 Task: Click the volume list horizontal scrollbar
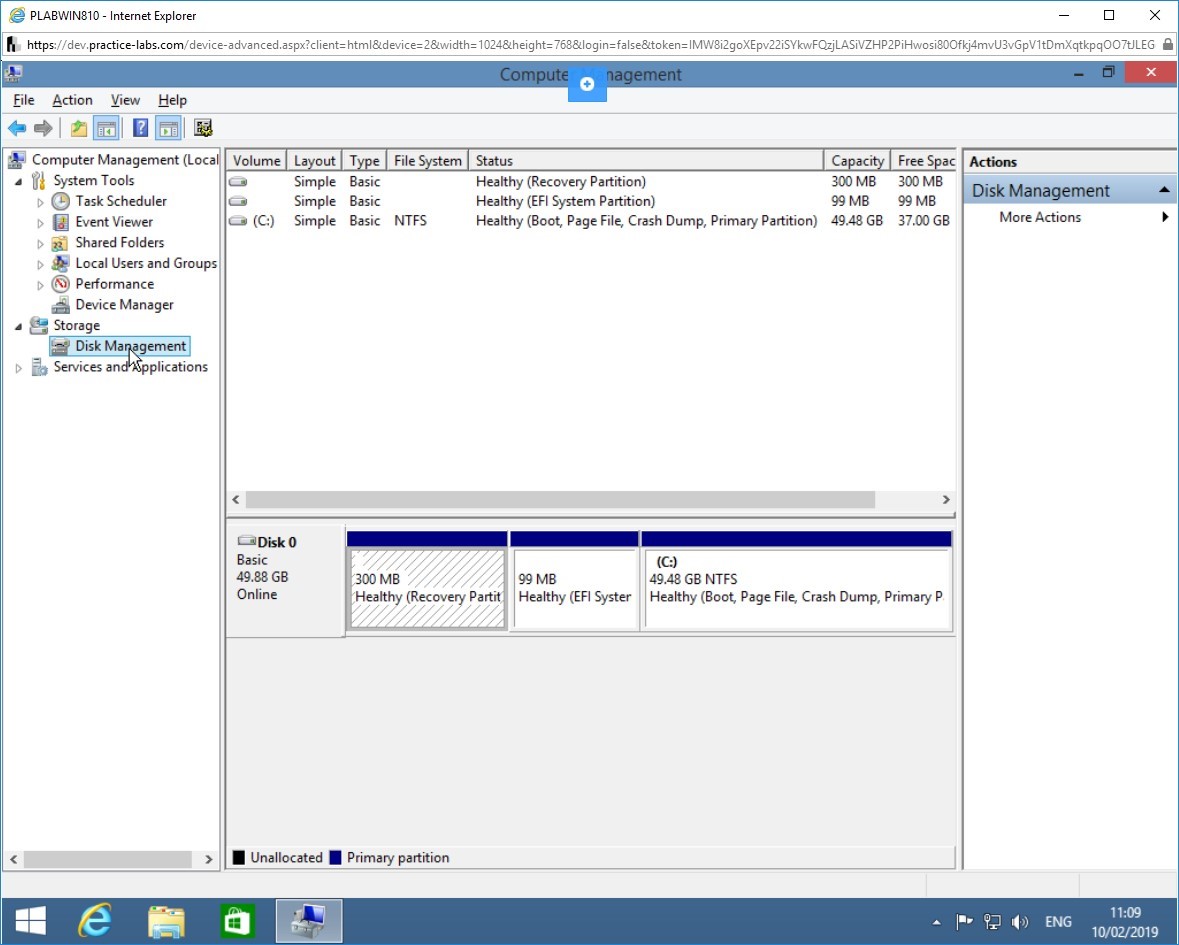[x=560, y=500]
